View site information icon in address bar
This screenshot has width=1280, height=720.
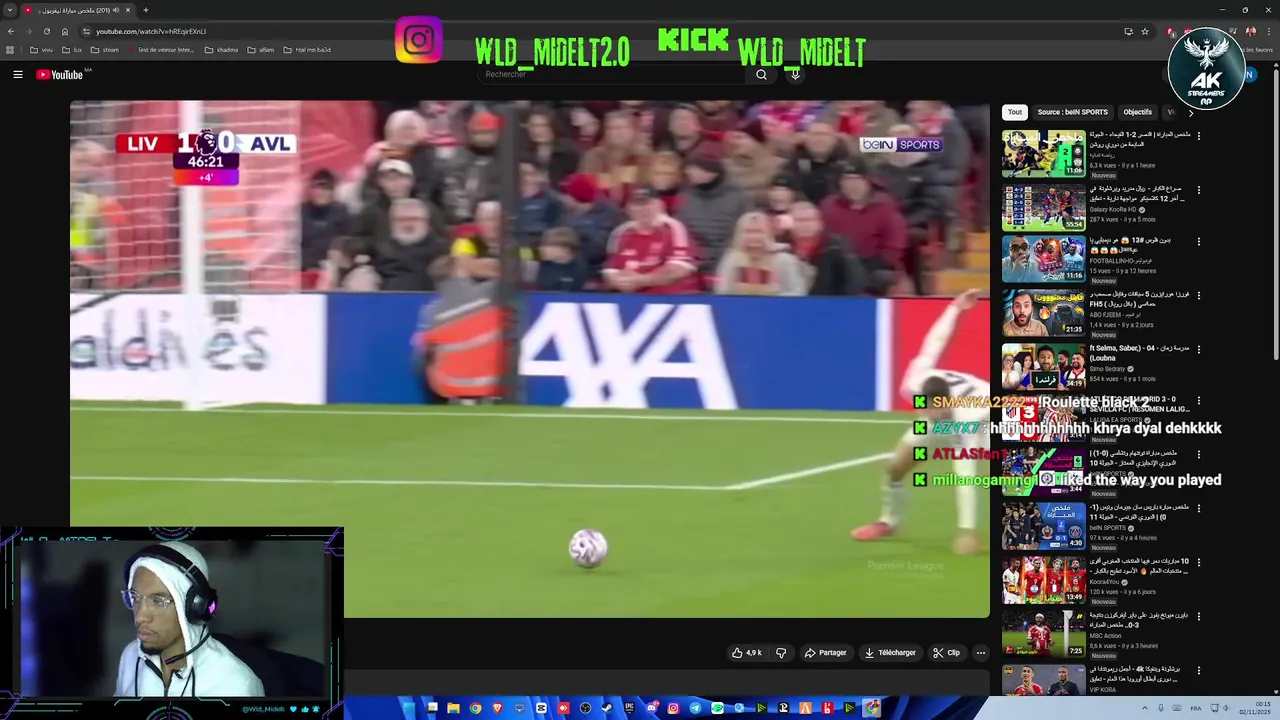click(86, 31)
